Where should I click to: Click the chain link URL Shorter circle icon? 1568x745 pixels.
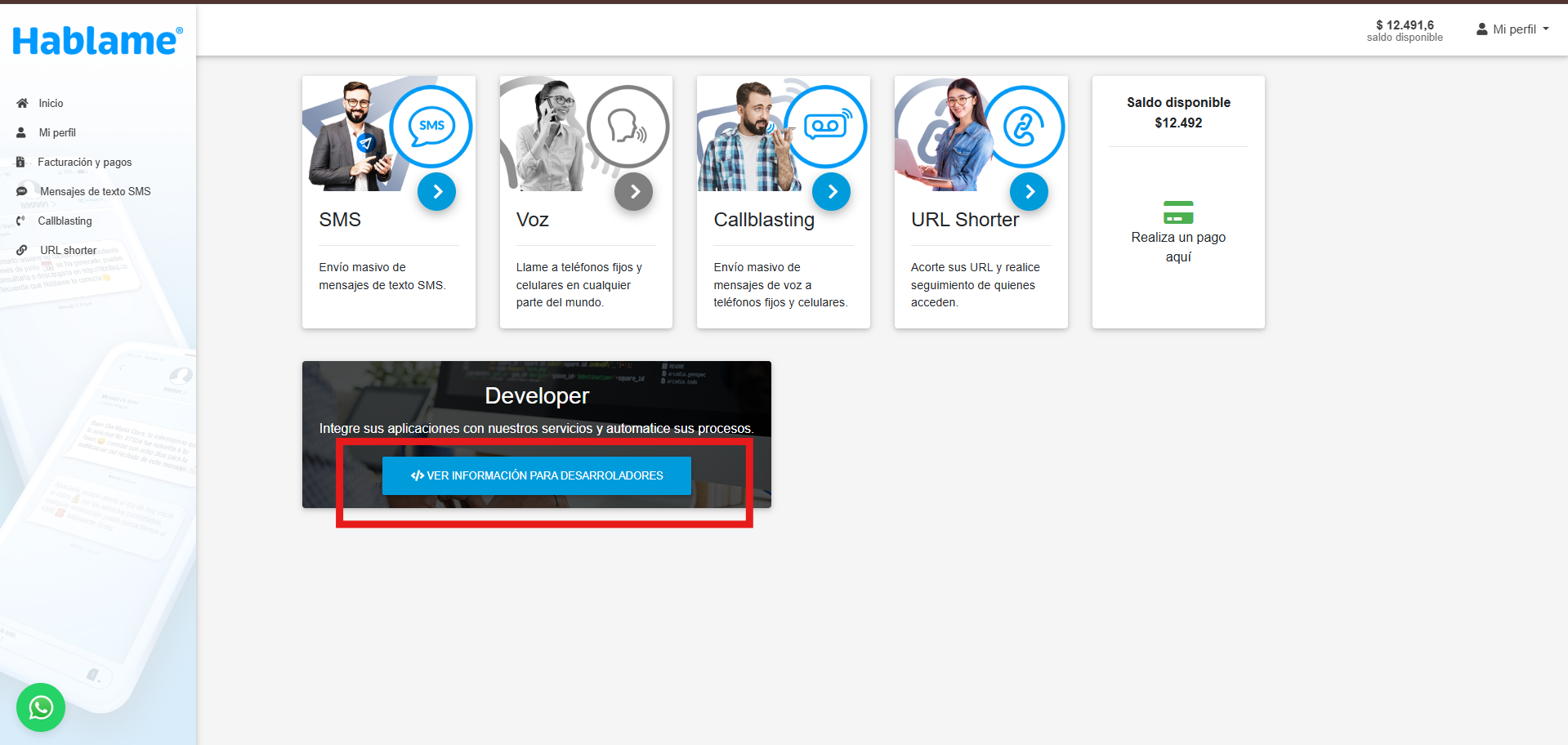[1023, 127]
